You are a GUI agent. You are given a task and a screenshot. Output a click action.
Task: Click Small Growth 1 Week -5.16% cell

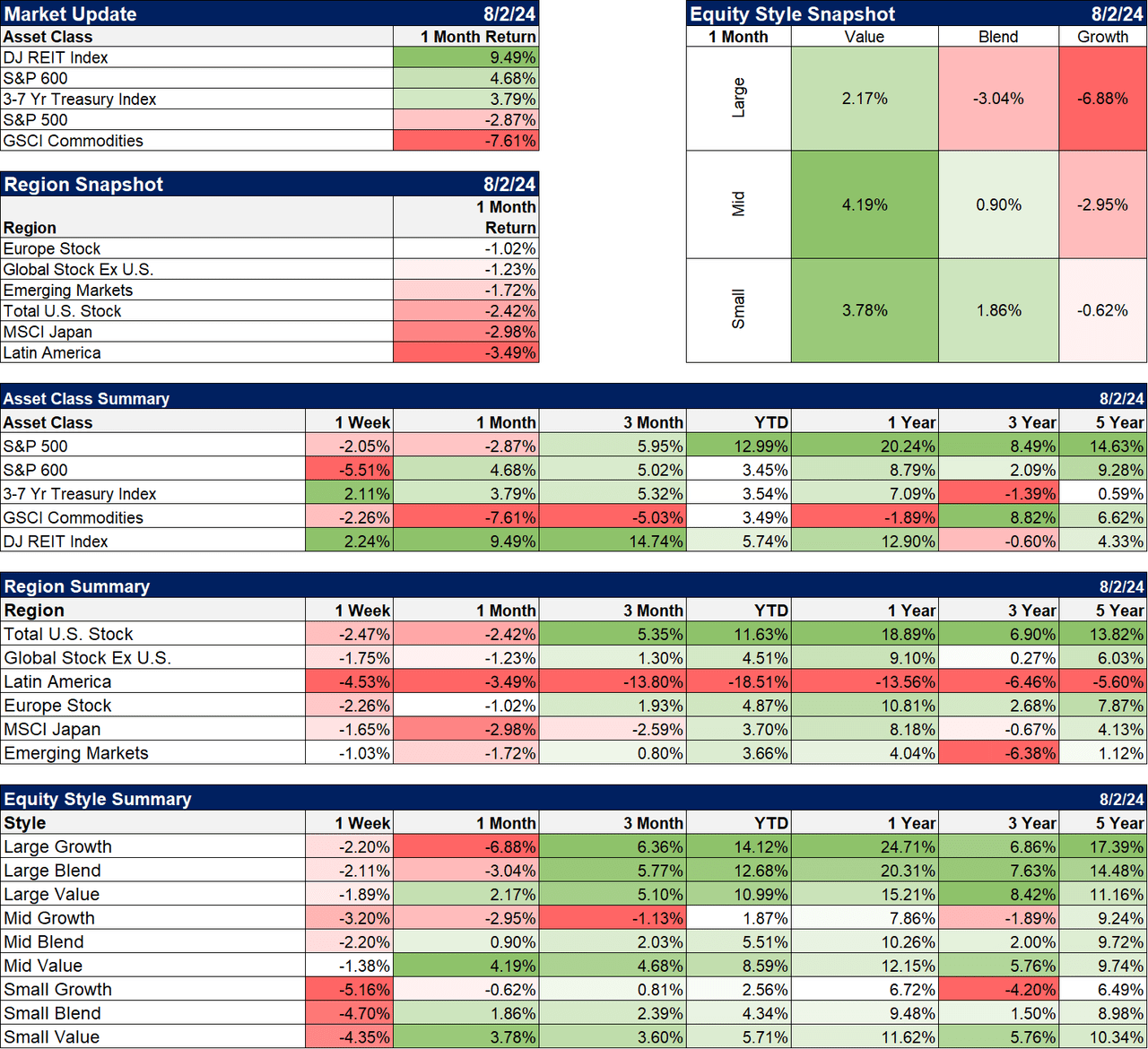pyautogui.click(x=349, y=989)
